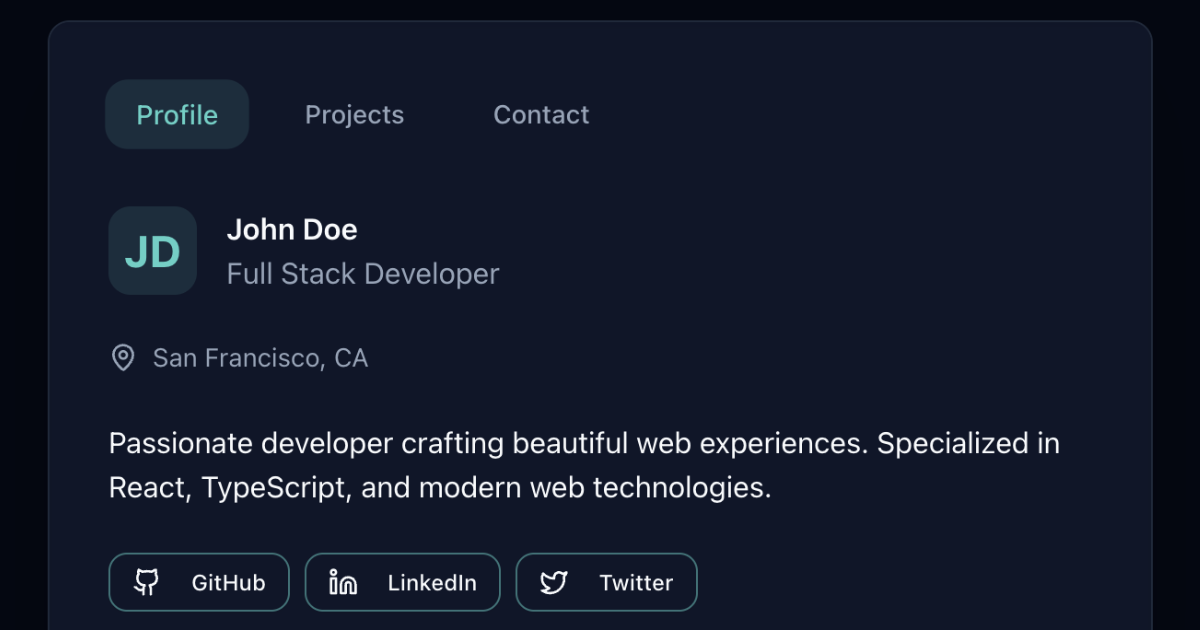The width and height of the screenshot is (1200, 630).
Task: Click the word Doe in the name
Action: tap(331, 230)
